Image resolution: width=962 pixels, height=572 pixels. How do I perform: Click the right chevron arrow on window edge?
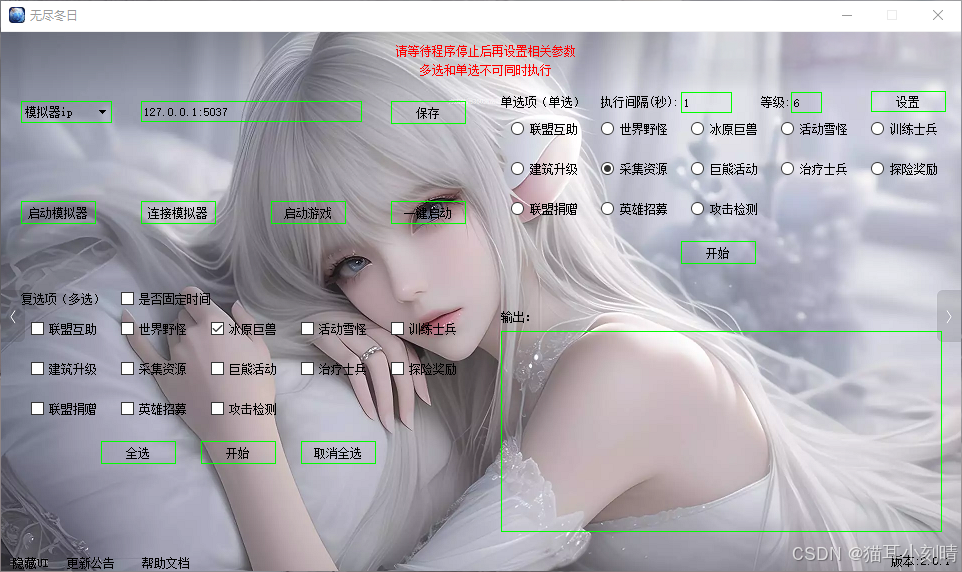(x=949, y=317)
